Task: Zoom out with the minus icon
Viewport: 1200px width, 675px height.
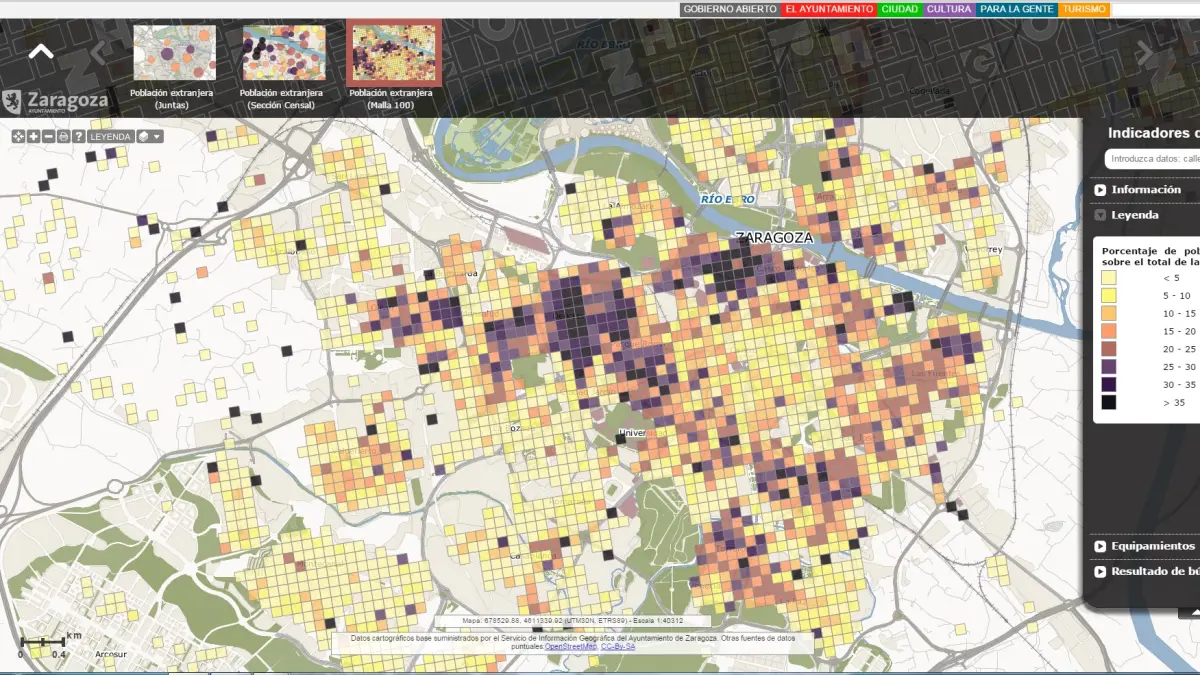Action: 48,136
